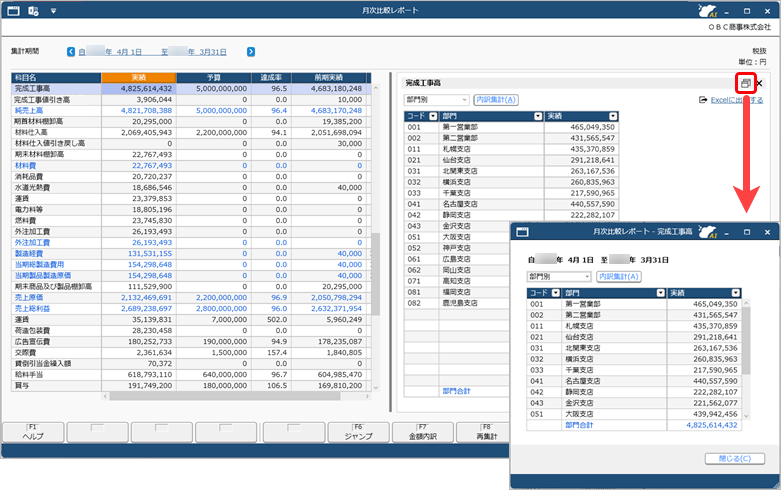Select the 予算 column header
Viewport: 781px width, 490px height.
pyautogui.click(x=214, y=78)
